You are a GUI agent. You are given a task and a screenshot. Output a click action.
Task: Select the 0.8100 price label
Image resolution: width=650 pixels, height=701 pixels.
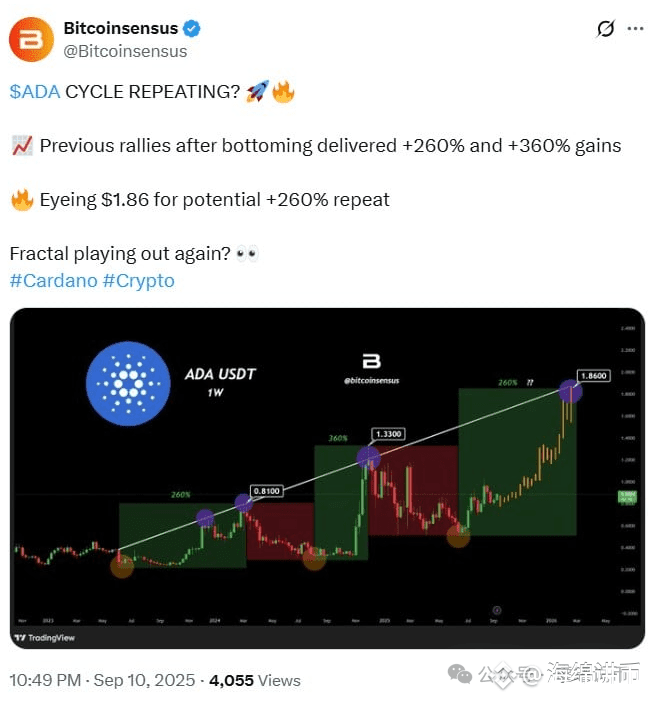tap(266, 491)
